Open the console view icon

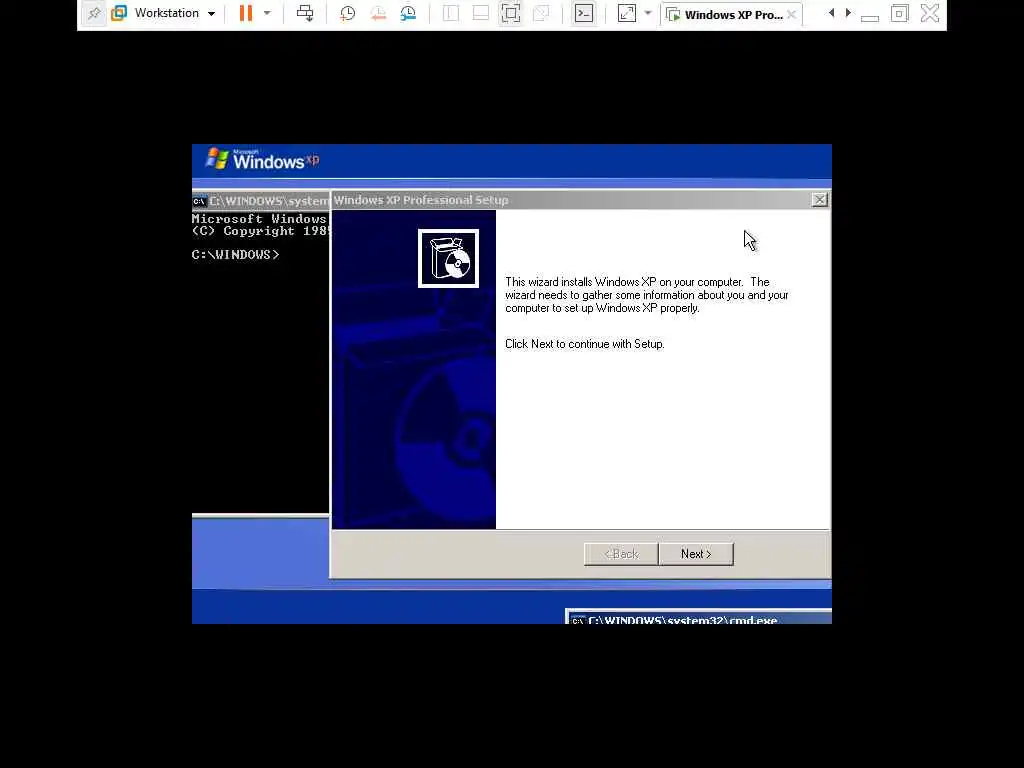point(584,13)
